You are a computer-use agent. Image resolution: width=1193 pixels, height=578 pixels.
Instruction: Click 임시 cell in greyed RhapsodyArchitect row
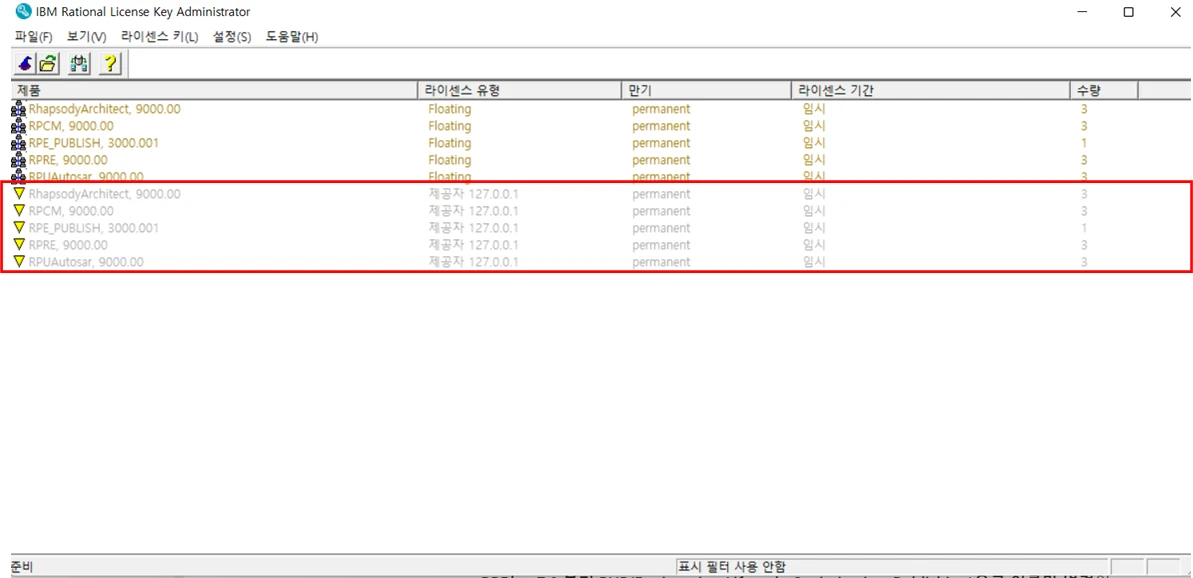pos(814,194)
